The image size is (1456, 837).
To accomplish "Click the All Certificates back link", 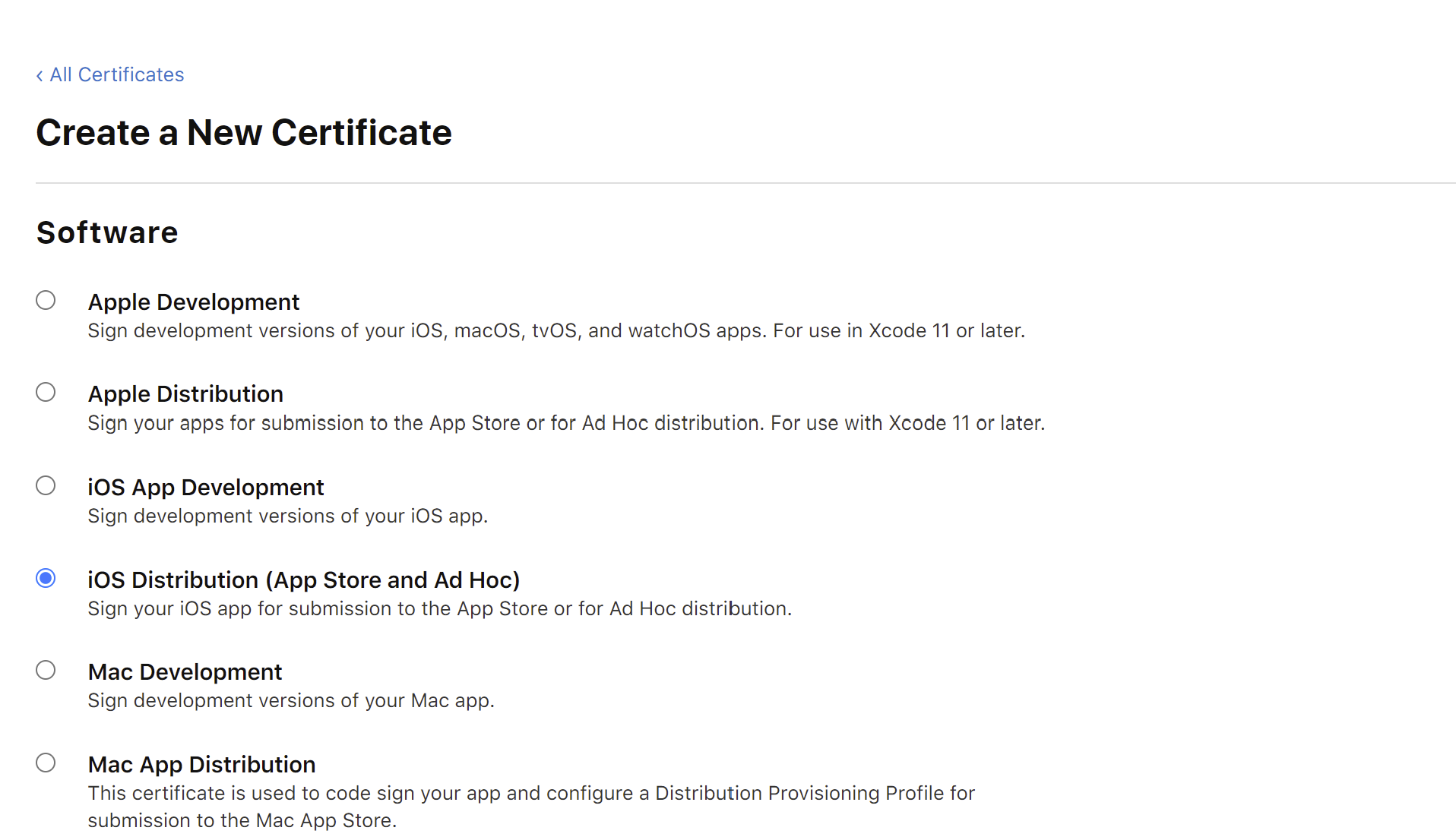I will pyautogui.click(x=117, y=74).
